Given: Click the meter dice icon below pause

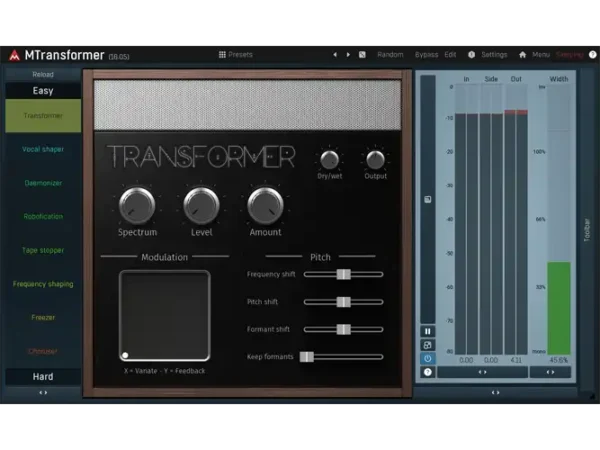Looking at the screenshot, I should [427, 345].
